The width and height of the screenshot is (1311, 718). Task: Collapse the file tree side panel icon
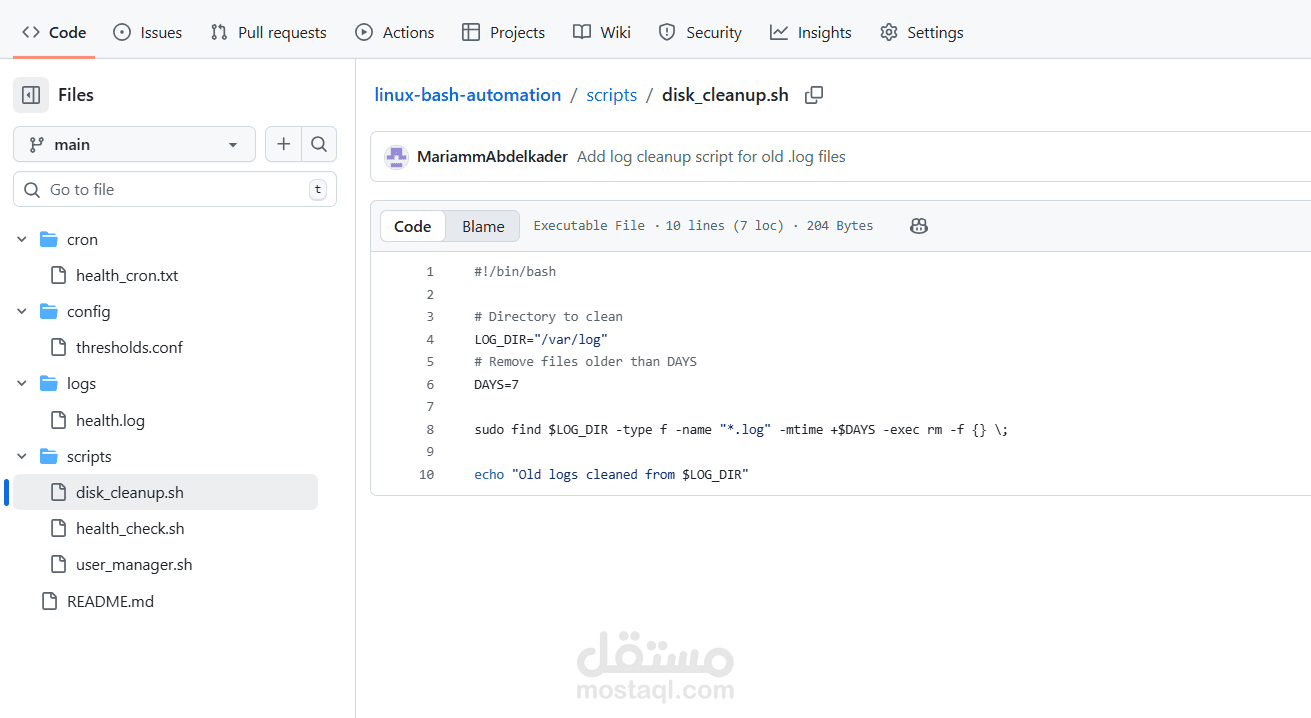[31, 95]
